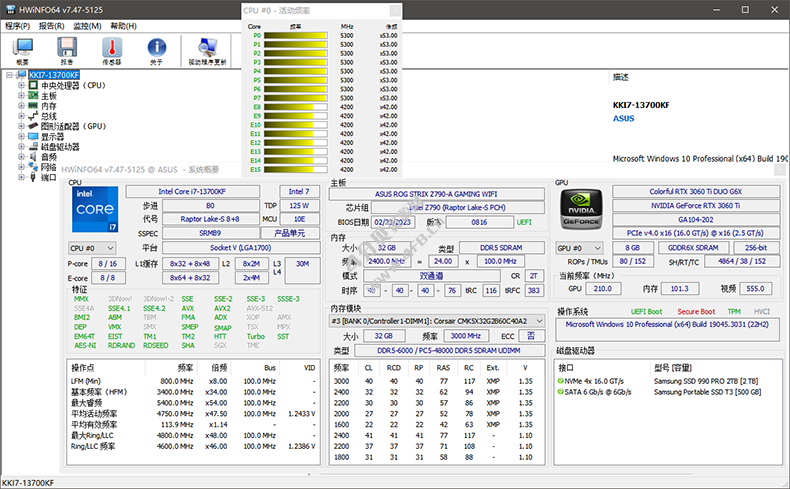This screenshot has width=790, height=489.
Task: Open the 监控(M) menu
Action: [87, 25]
